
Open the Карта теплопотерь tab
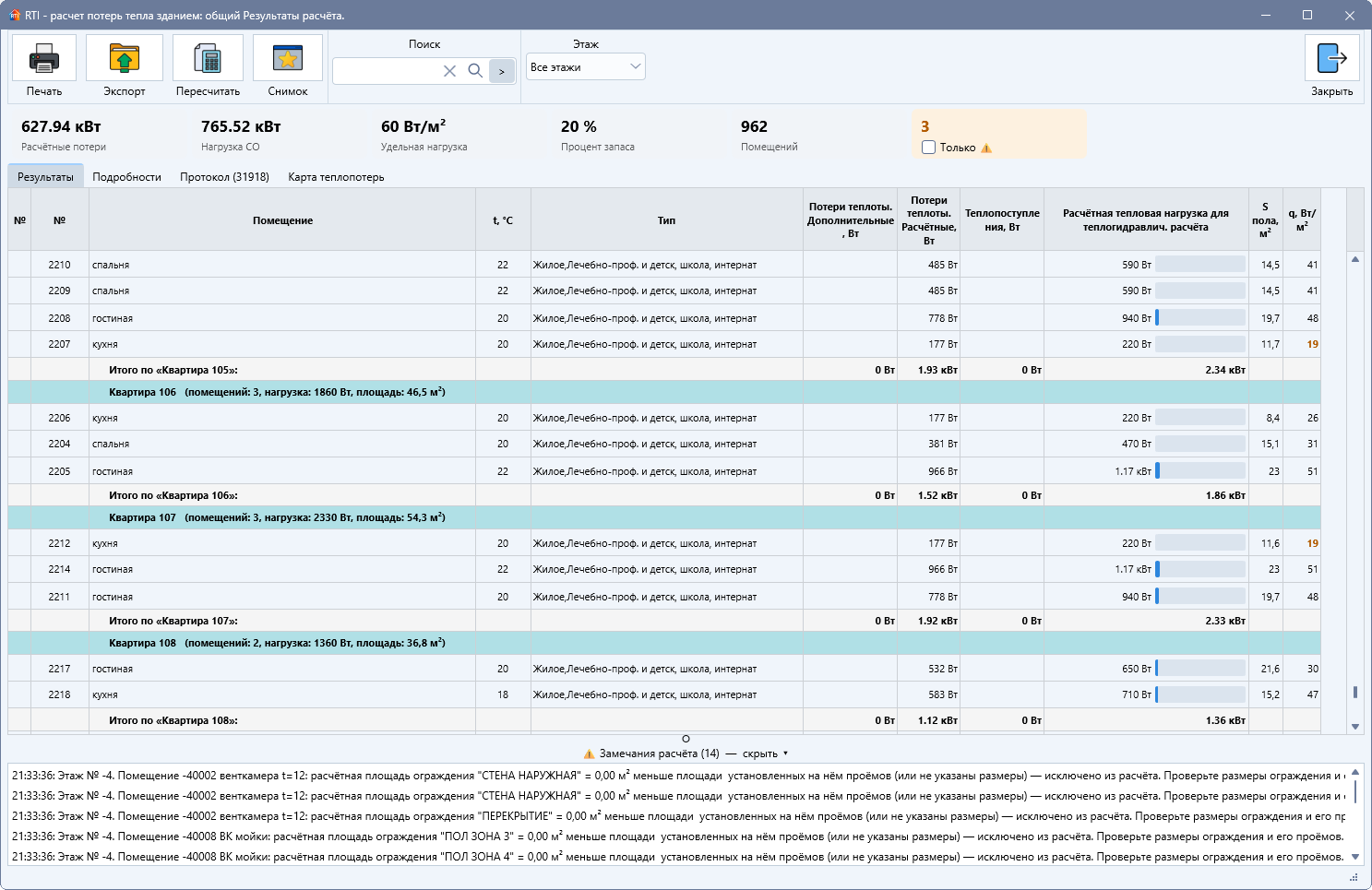tap(336, 177)
